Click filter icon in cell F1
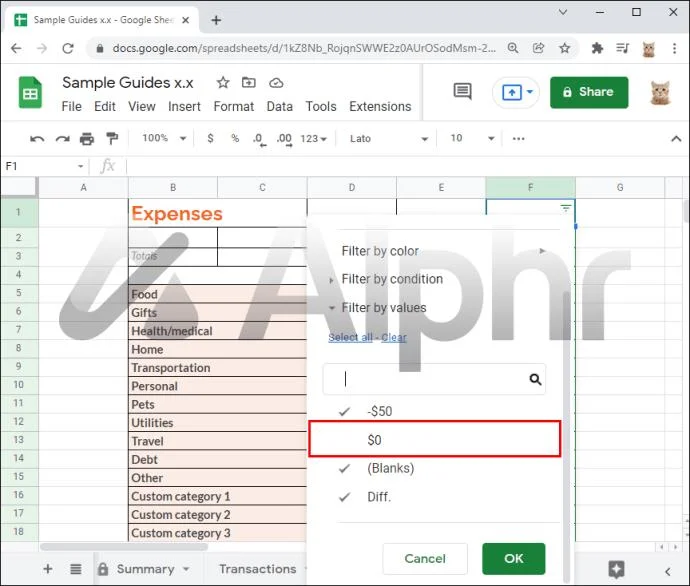Screen dimensions: 690x586 (x=565, y=208)
